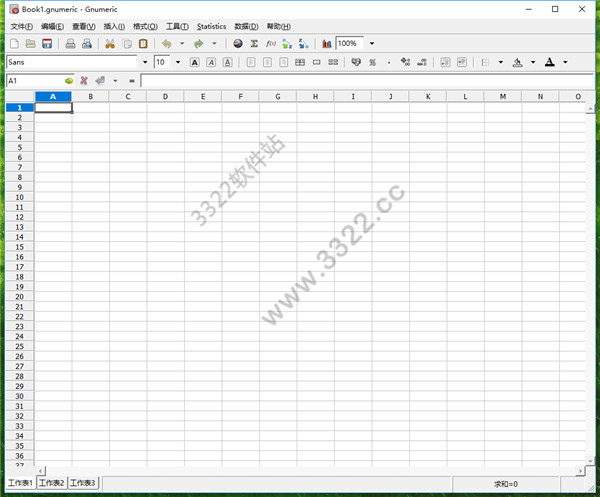The height and width of the screenshot is (497, 600).
Task: Click the equals sign formula button
Action: 132,81
